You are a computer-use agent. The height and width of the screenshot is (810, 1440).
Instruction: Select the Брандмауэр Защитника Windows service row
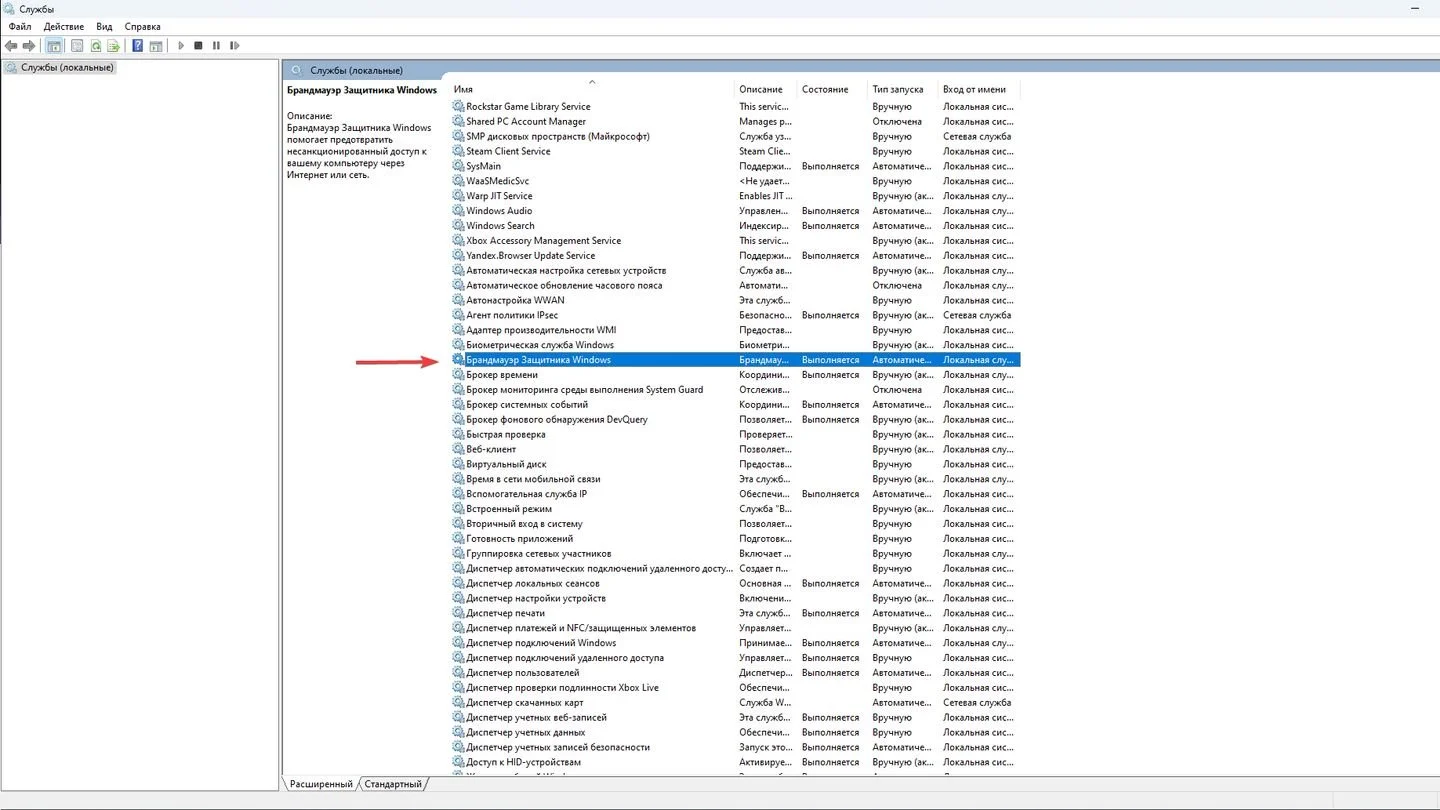735,360
